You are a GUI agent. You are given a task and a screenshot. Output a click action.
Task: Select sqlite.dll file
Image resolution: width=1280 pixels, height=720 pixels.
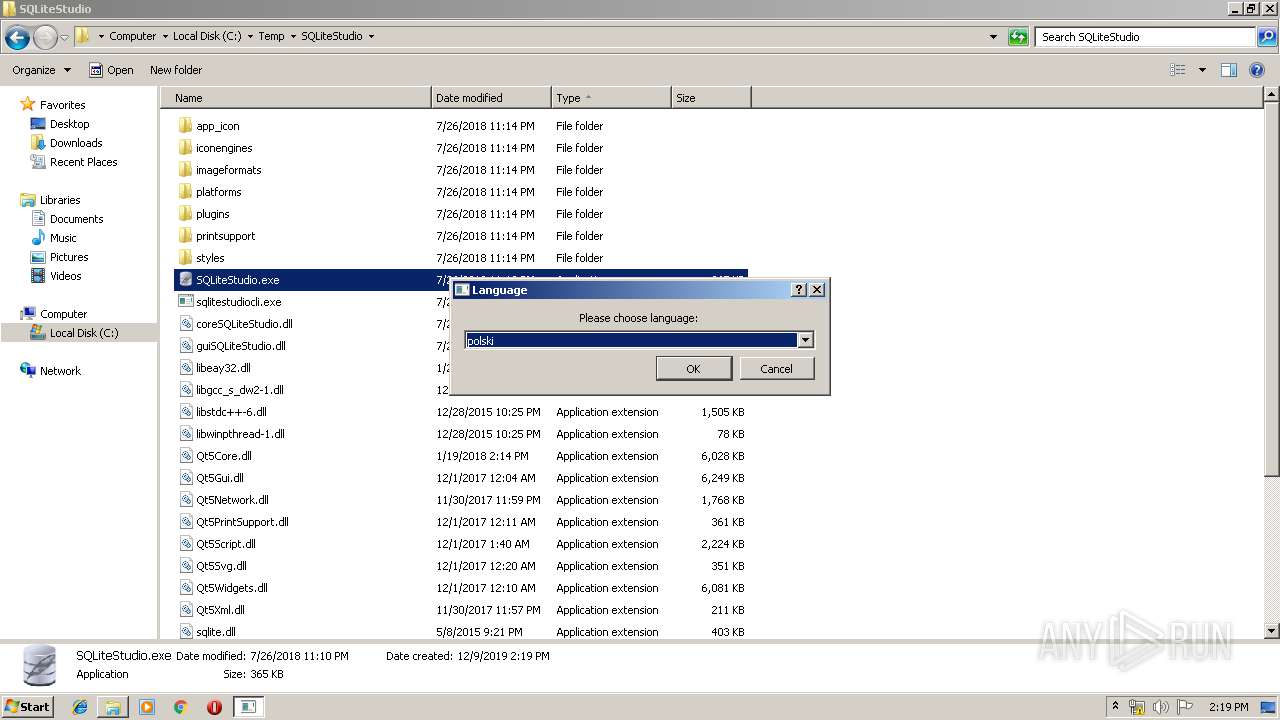point(215,632)
